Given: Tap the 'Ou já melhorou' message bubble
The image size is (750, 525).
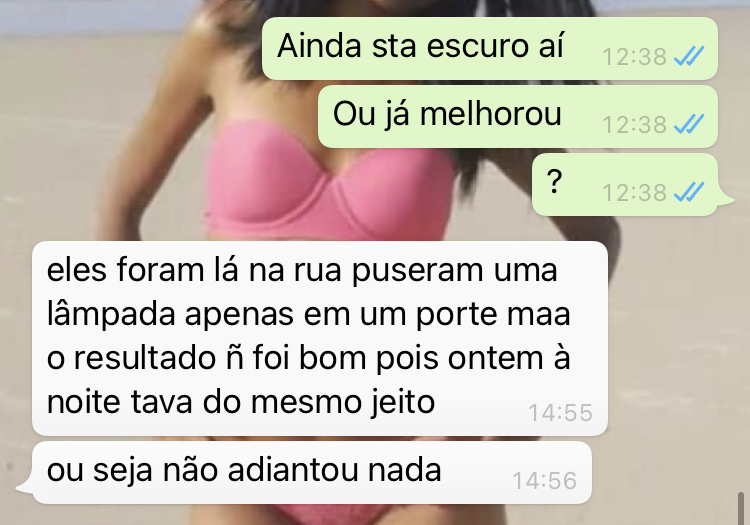Looking at the screenshot, I should point(518,116).
